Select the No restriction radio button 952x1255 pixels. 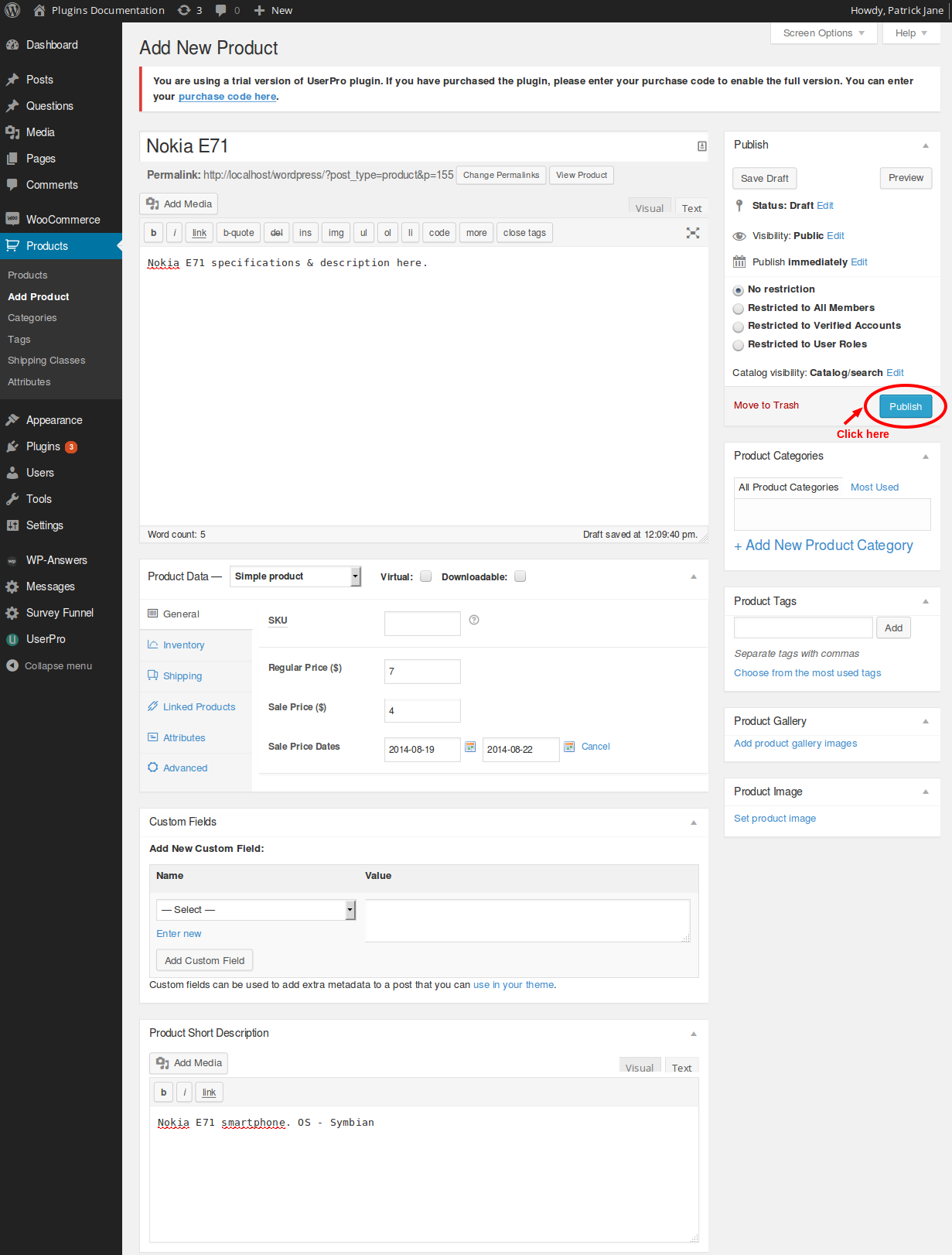click(x=739, y=290)
